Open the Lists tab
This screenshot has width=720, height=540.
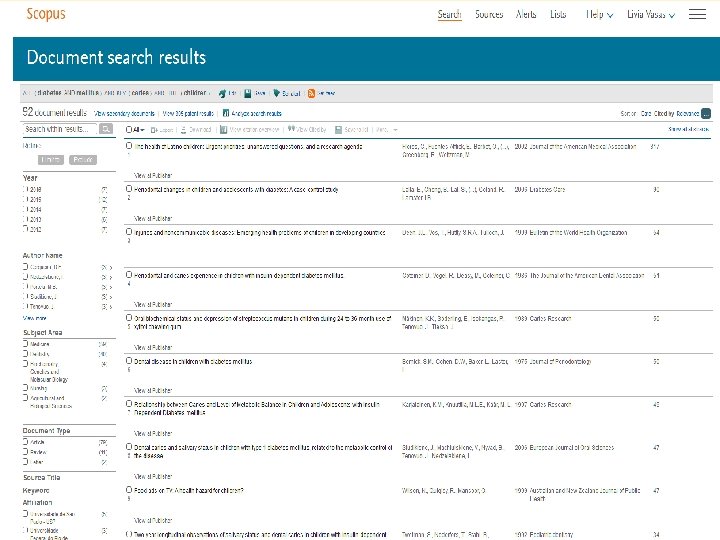tap(558, 14)
